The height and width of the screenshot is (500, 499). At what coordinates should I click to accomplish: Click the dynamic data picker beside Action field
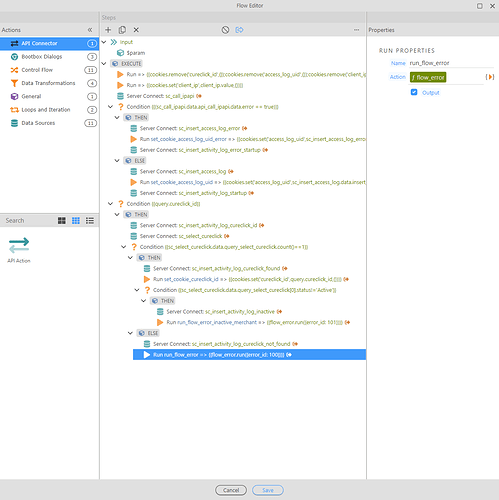[490, 77]
